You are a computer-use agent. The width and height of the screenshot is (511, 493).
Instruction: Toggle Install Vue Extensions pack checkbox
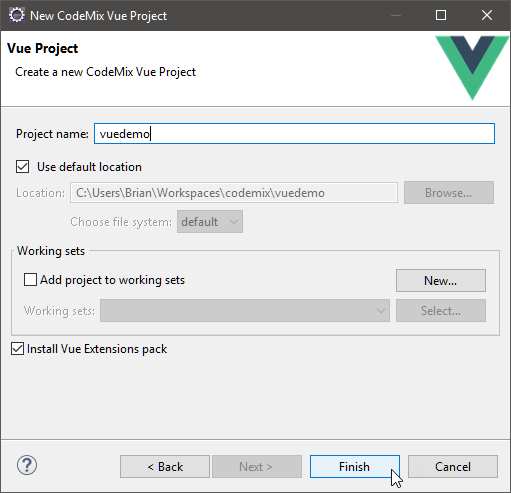pos(17,349)
